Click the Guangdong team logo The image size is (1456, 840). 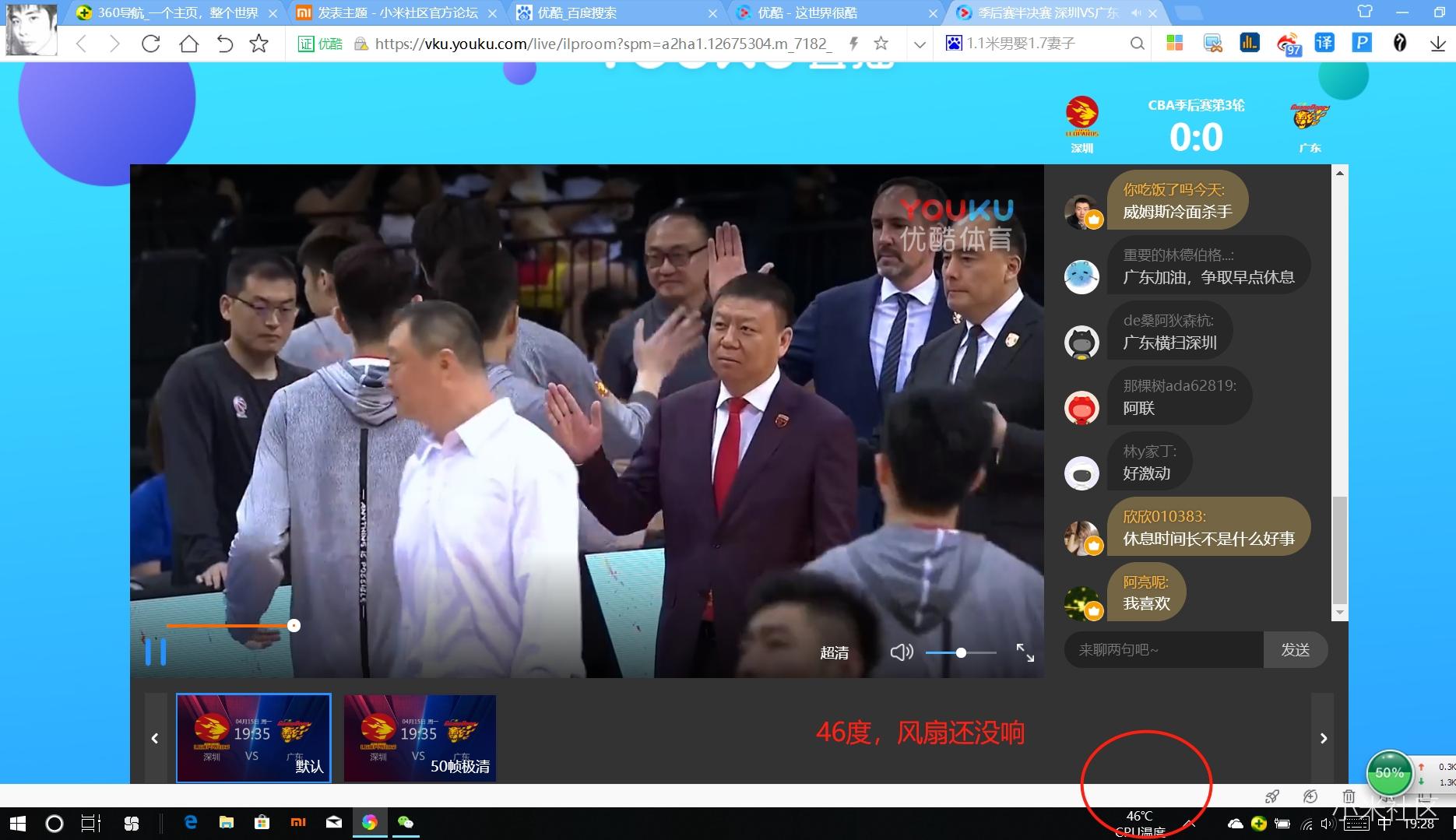[x=1310, y=117]
